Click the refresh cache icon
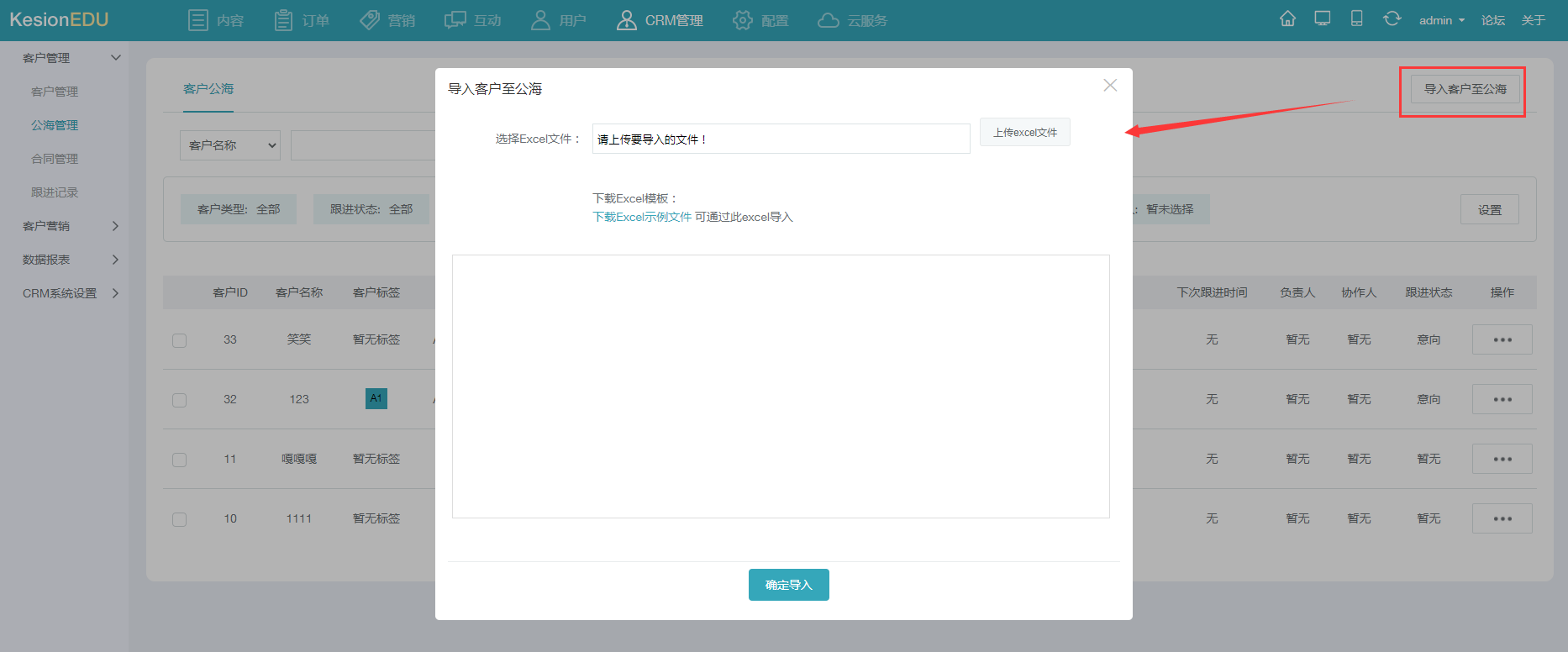This screenshot has width=1568, height=652. pos(1392,18)
